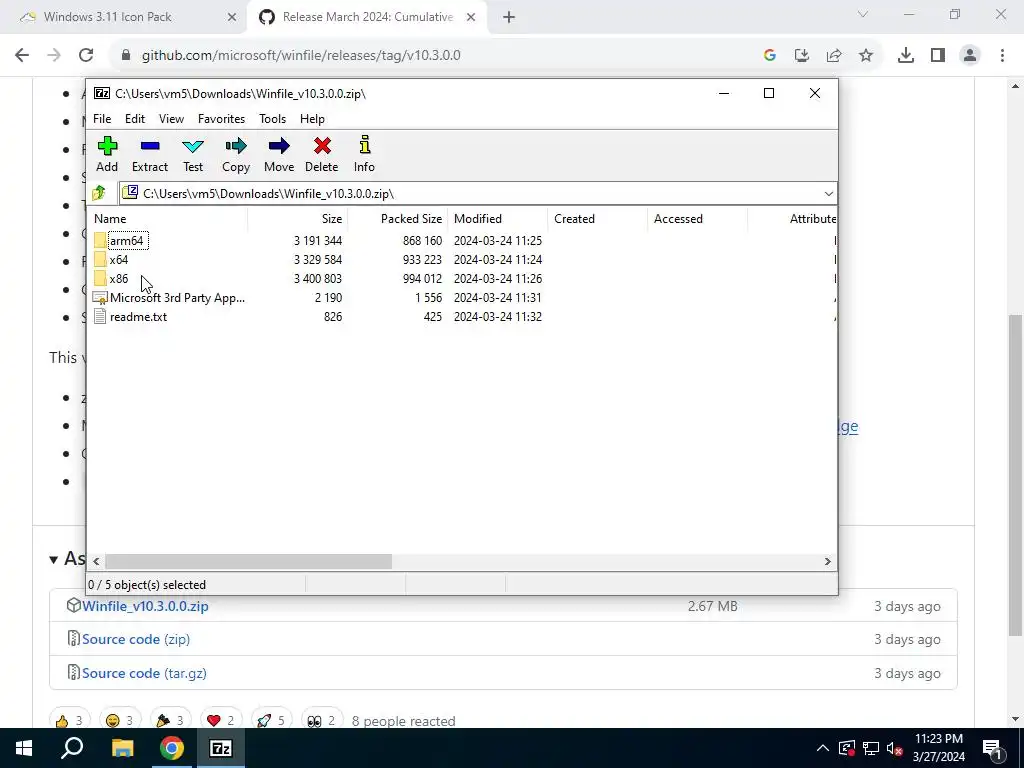This screenshot has height=768, width=1024.
Task: Open Chrome tab search dropdown
Action: 863,15
